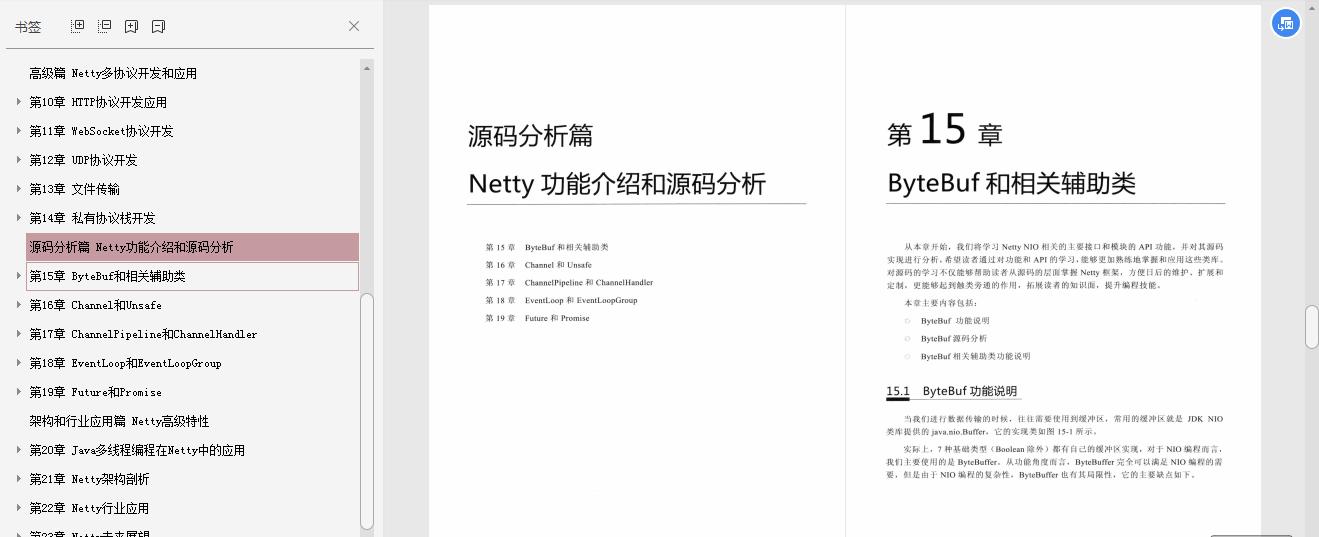This screenshot has width=1319, height=537.
Task: Expand the 第12章 UDP协议开发 bookmark arrow
Action: (x=19, y=160)
